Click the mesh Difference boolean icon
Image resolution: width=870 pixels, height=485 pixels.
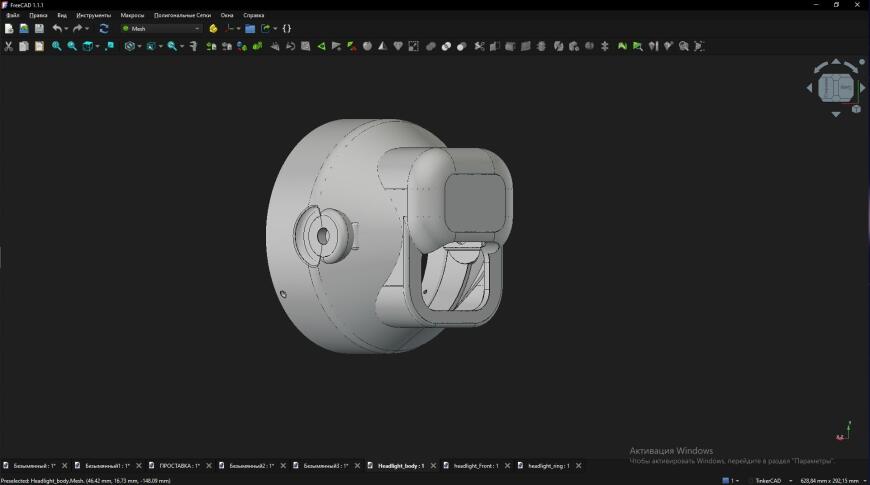click(462, 46)
